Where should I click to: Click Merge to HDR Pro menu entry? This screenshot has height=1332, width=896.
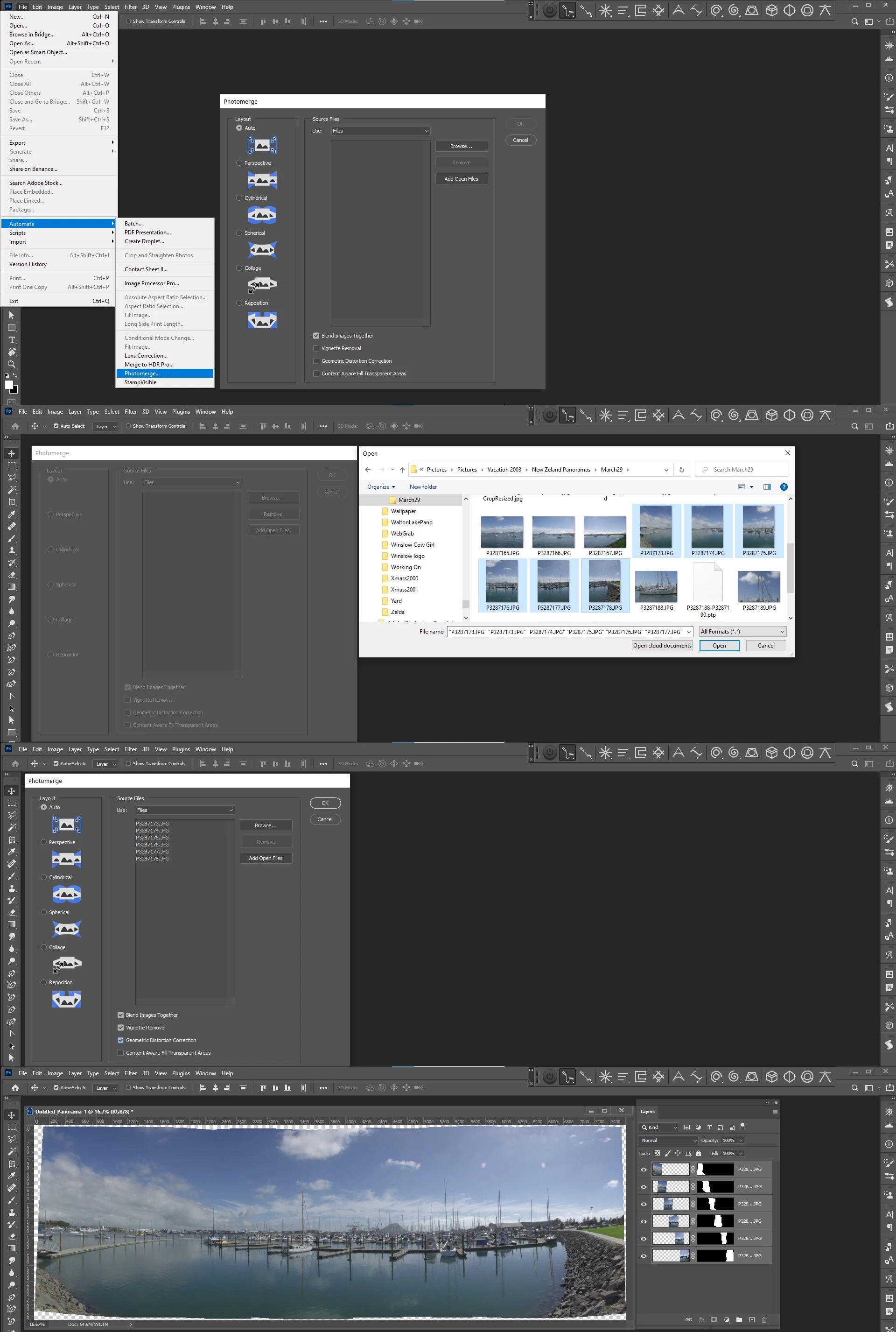[148, 365]
